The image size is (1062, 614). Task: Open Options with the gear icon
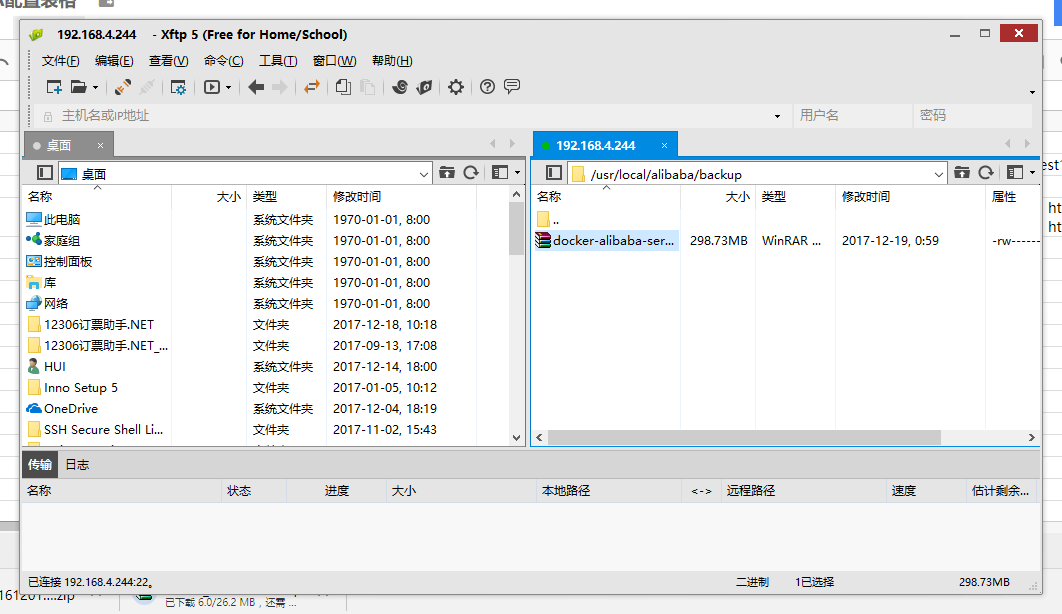[x=456, y=87]
